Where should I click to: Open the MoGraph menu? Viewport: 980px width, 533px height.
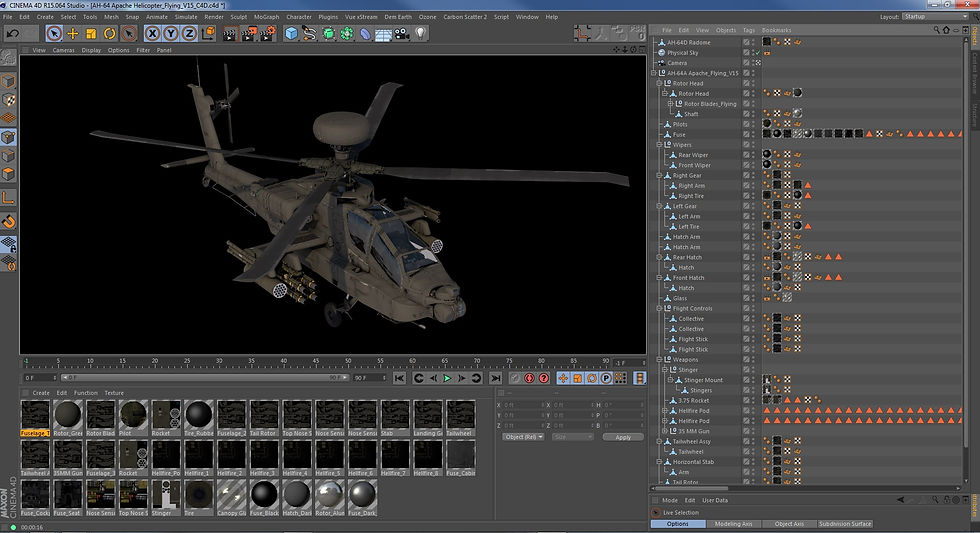click(x=266, y=17)
